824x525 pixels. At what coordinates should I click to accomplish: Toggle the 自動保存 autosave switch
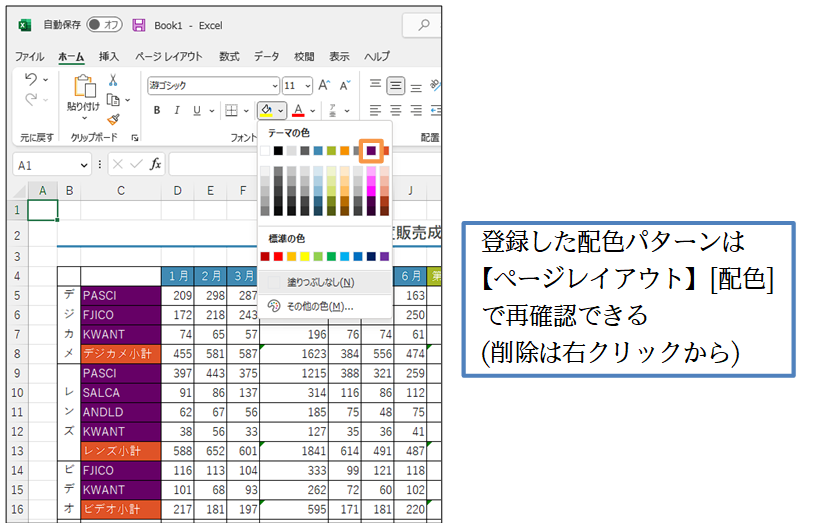105,24
